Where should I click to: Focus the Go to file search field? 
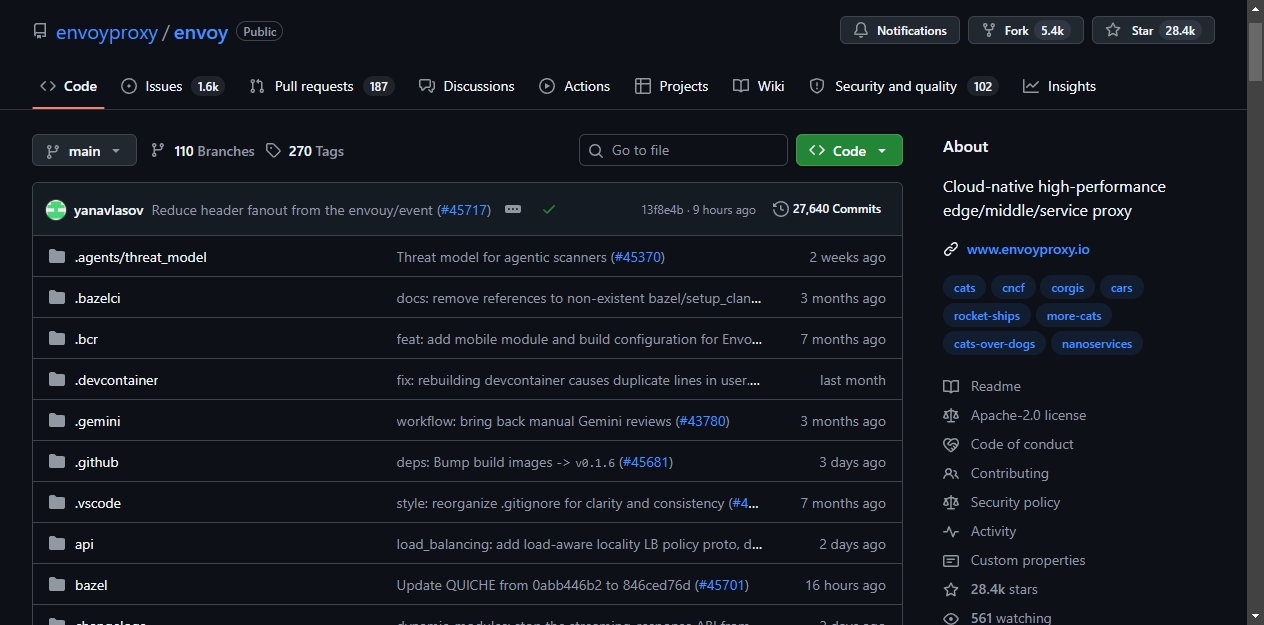pos(683,150)
